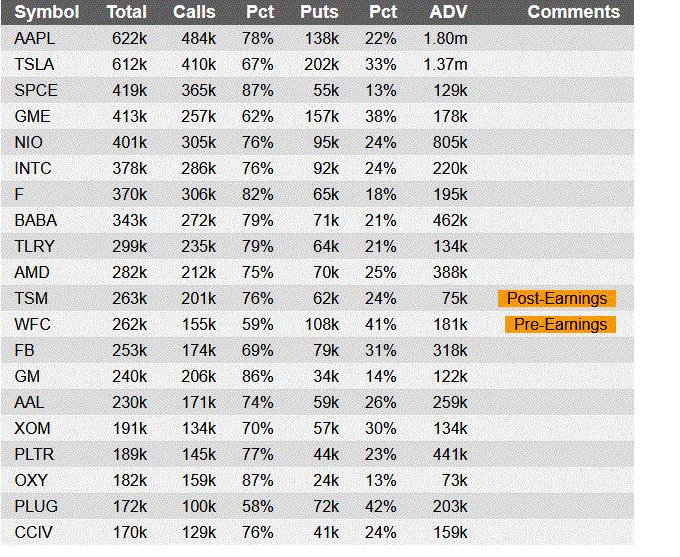Screen dimensions: 680x557
Task: Select the ADV column header
Action: click(448, 12)
